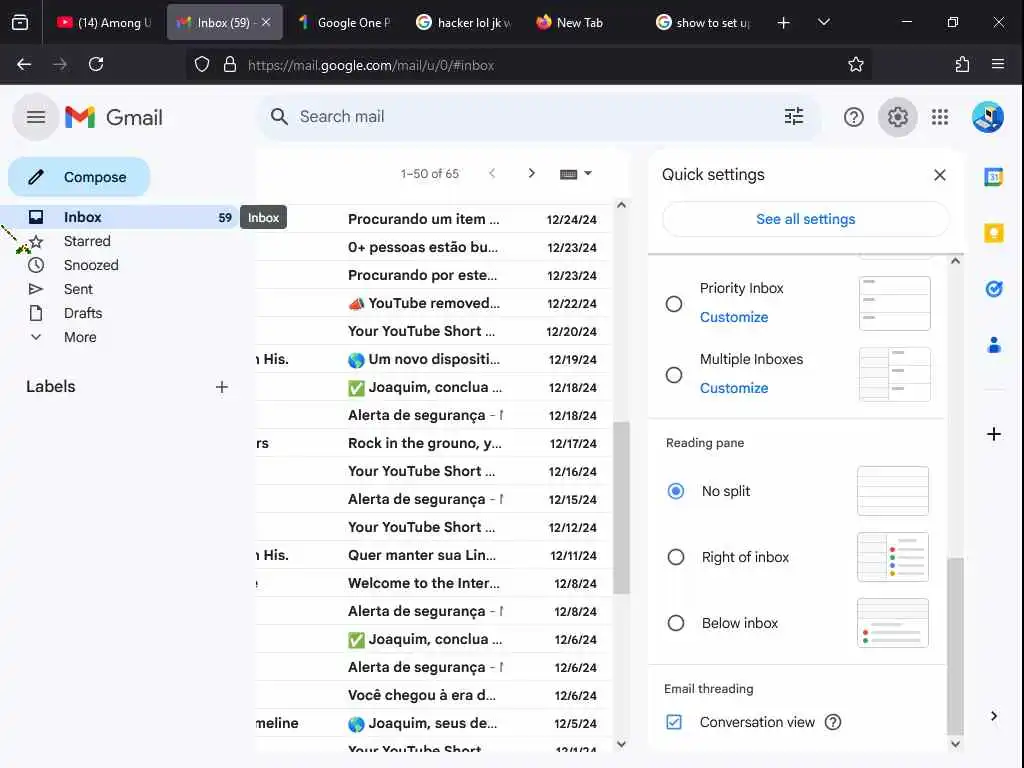View site security lock information
The height and width of the screenshot is (768, 1024).
coord(230,65)
